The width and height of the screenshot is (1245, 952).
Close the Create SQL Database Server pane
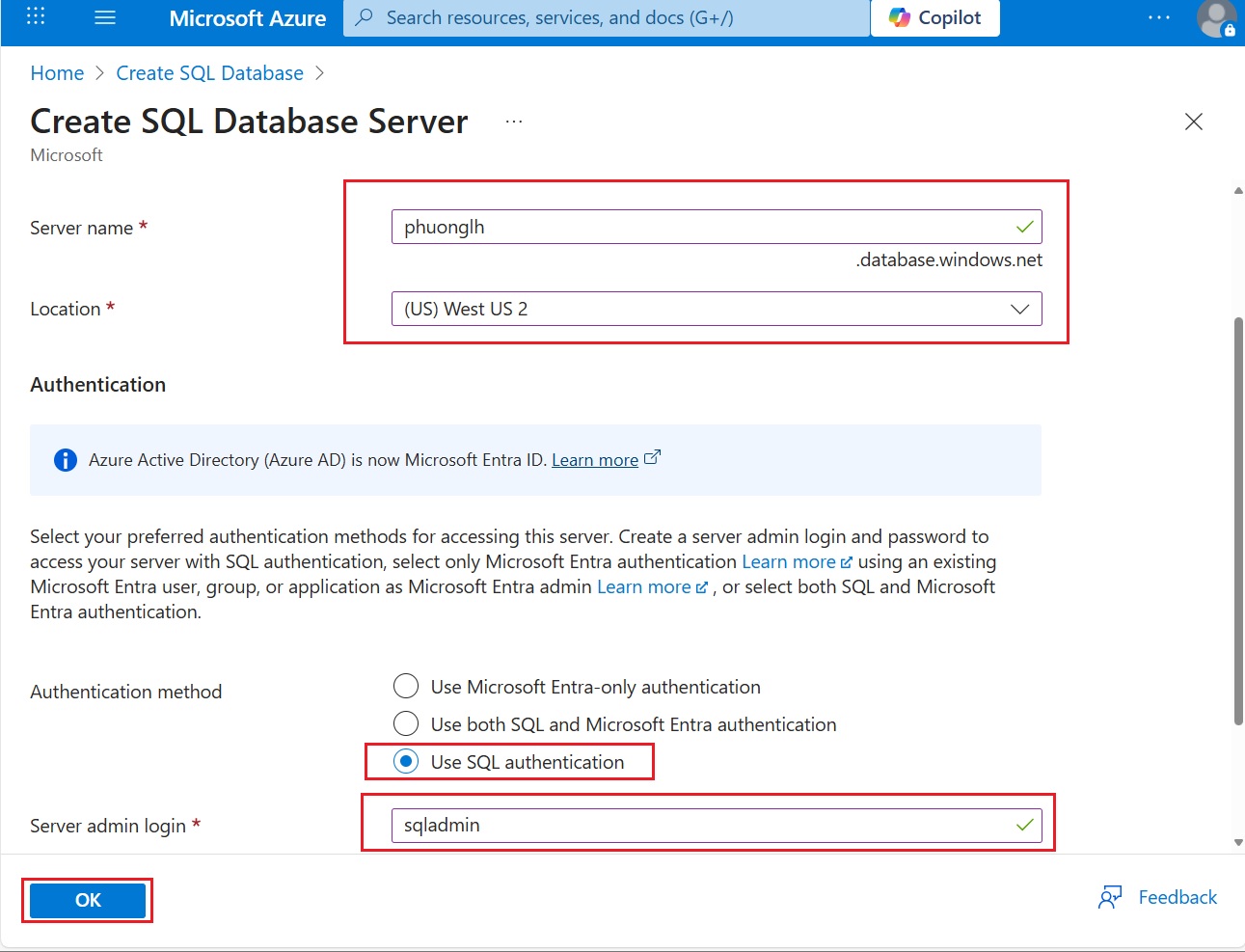pyautogui.click(x=1193, y=122)
